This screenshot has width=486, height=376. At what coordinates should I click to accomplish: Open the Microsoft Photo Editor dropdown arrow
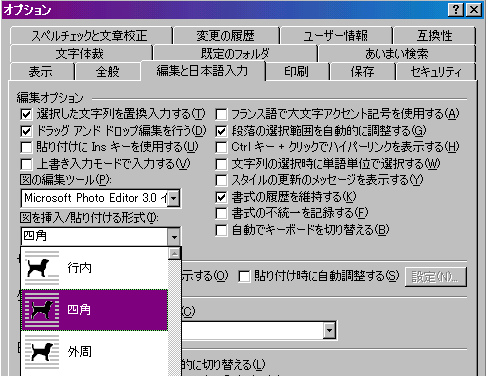[x=174, y=198]
